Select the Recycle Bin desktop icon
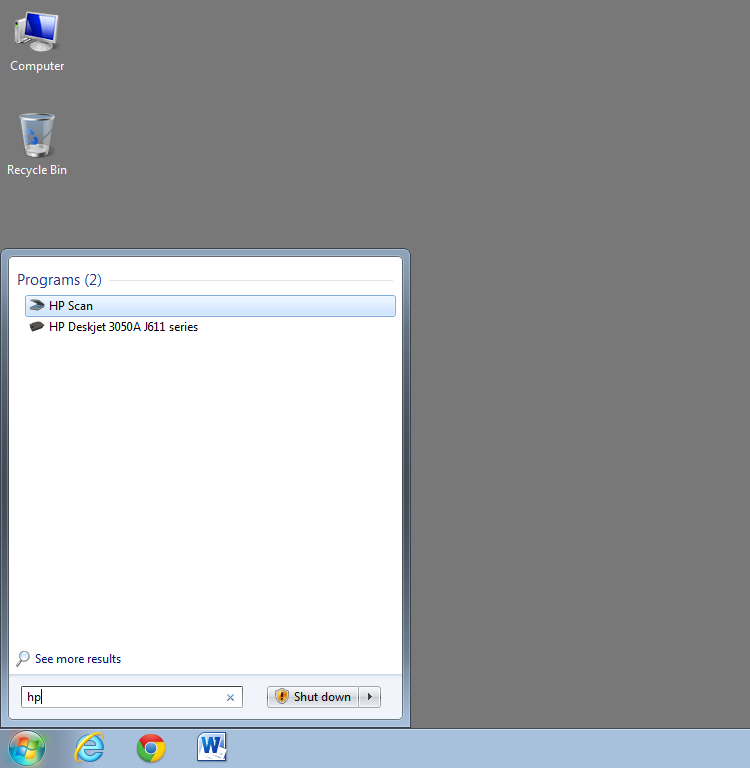Screen dimensions: 750x768 point(37,145)
